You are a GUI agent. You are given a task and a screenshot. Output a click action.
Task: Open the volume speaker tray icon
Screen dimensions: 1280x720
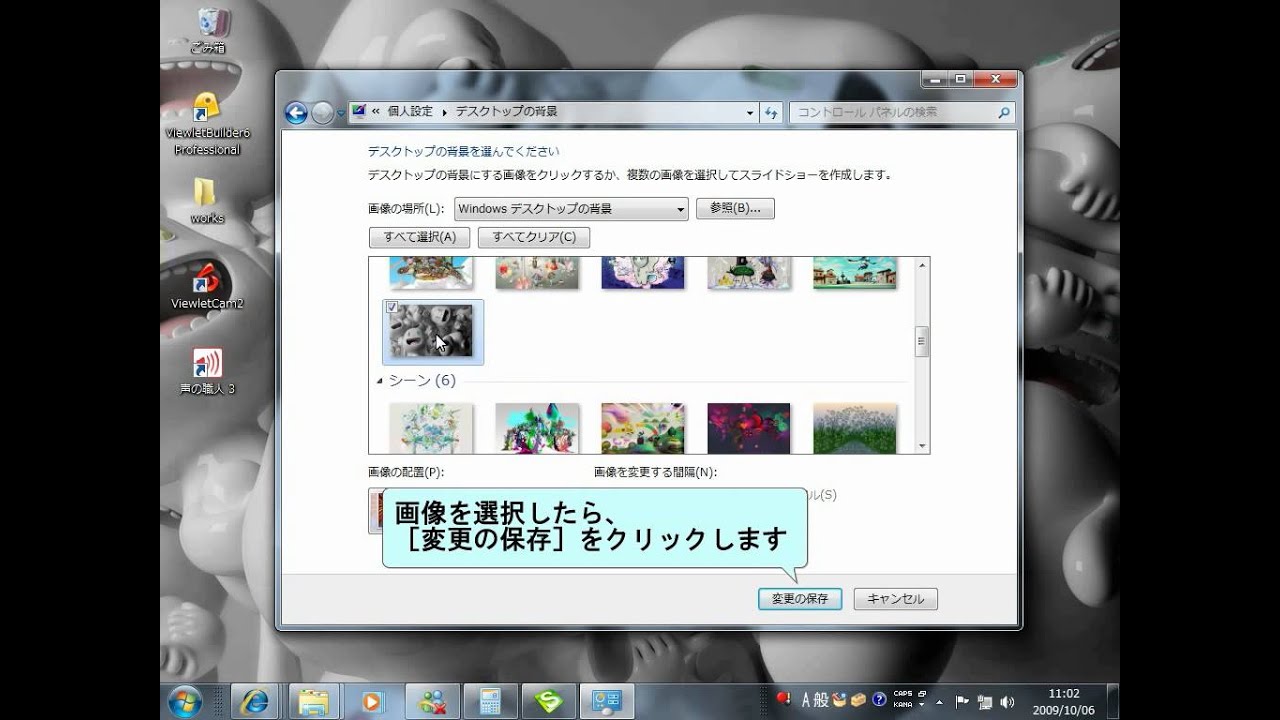[1006, 701]
